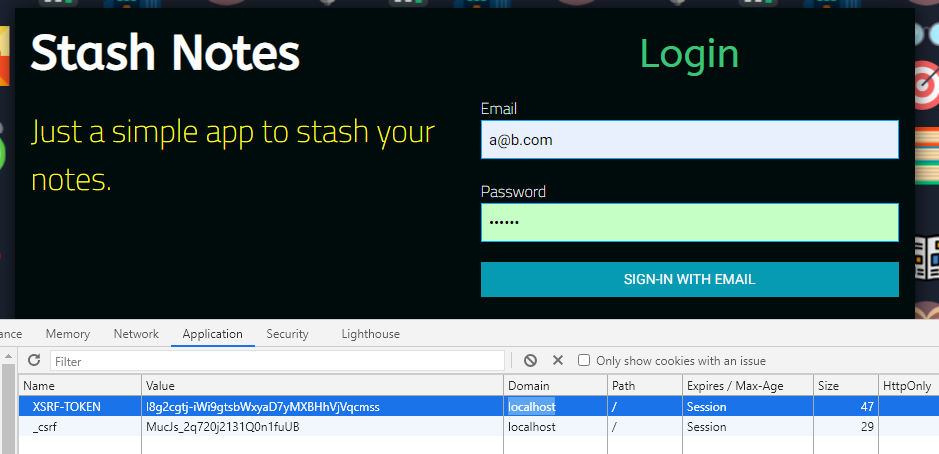The height and width of the screenshot is (454, 939).
Task: Click the SIGN-IN WITH EMAIL button
Action: point(689,279)
